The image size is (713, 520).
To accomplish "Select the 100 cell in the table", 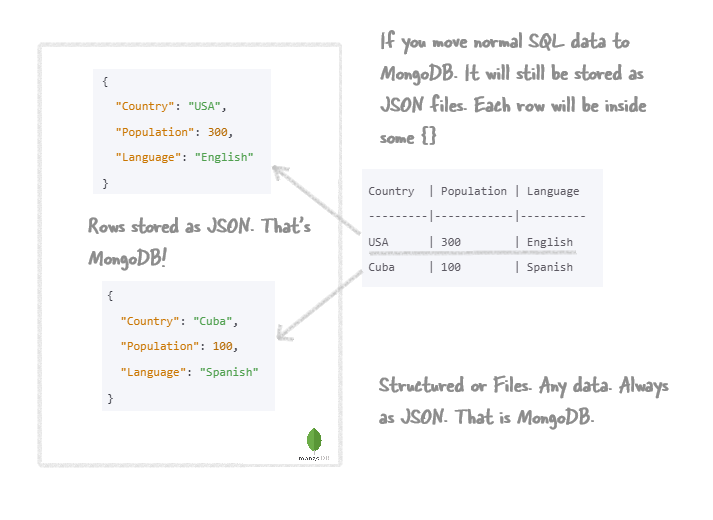I will coord(451,267).
